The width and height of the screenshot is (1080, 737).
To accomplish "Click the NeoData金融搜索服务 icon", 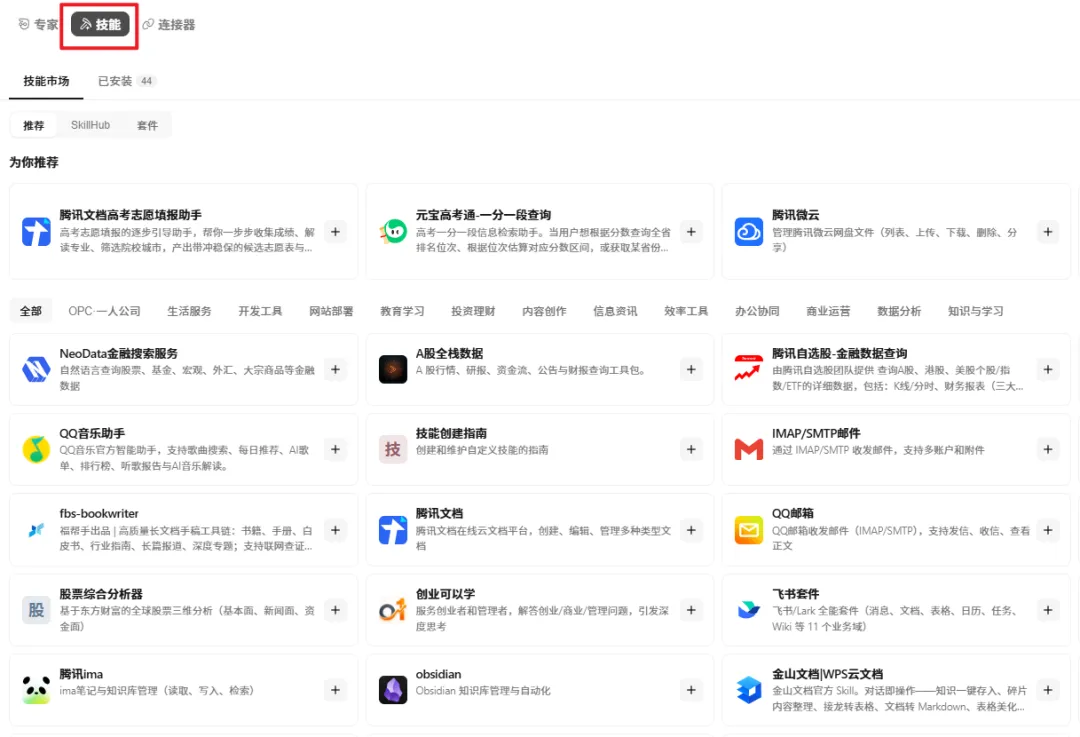I will (x=36, y=369).
